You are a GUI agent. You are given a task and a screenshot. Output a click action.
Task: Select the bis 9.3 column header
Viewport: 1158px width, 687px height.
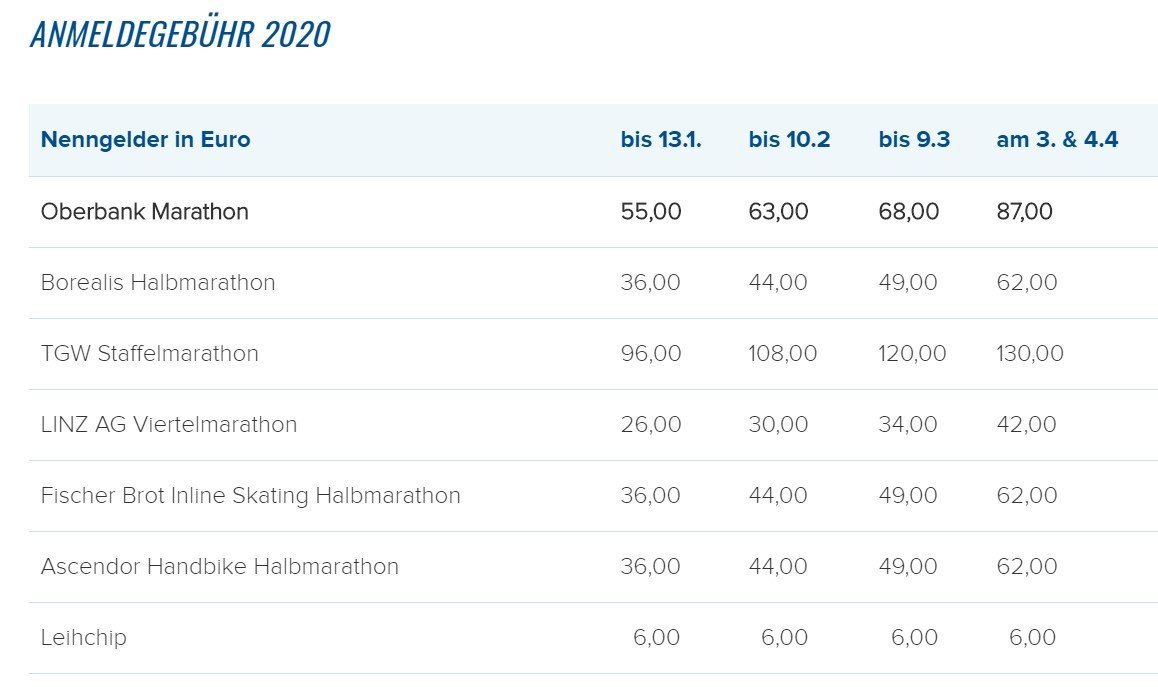pos(914,140)
